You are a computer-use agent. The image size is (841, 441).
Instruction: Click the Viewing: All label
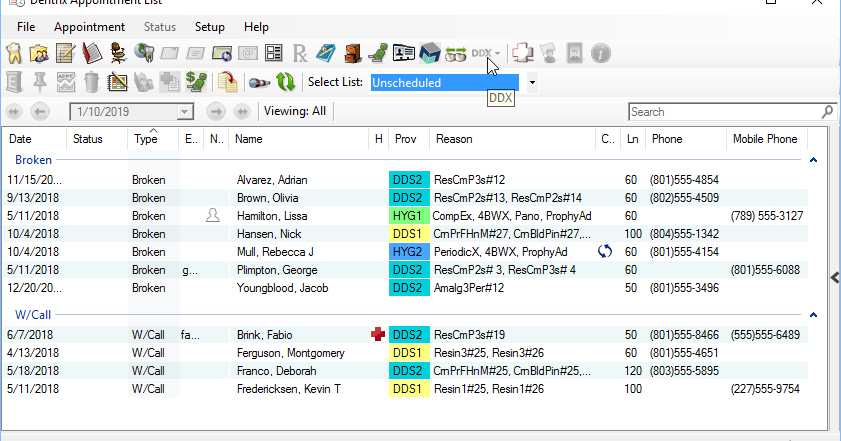click(295, 111)
